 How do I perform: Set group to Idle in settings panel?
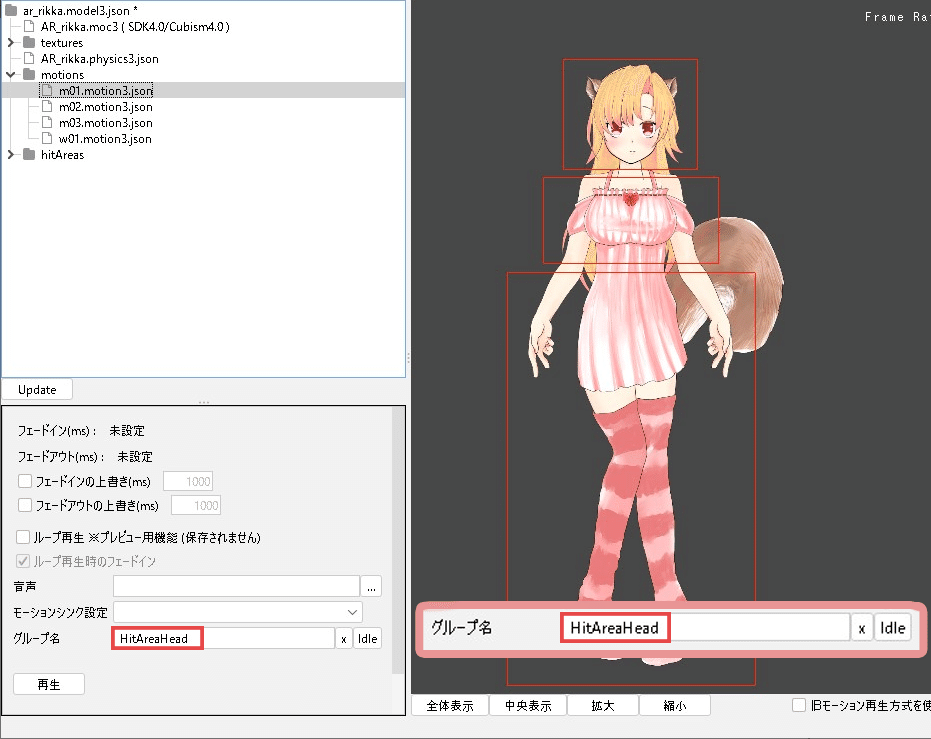pyautogui.click(x=367, y=639)
